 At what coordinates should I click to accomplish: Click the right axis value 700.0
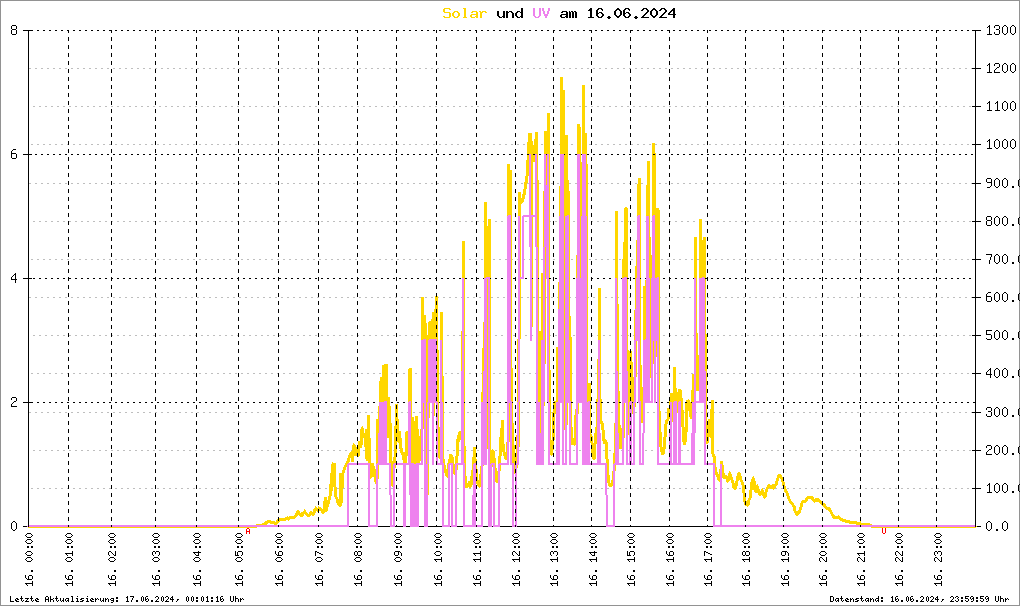(x=1002, y=259)
